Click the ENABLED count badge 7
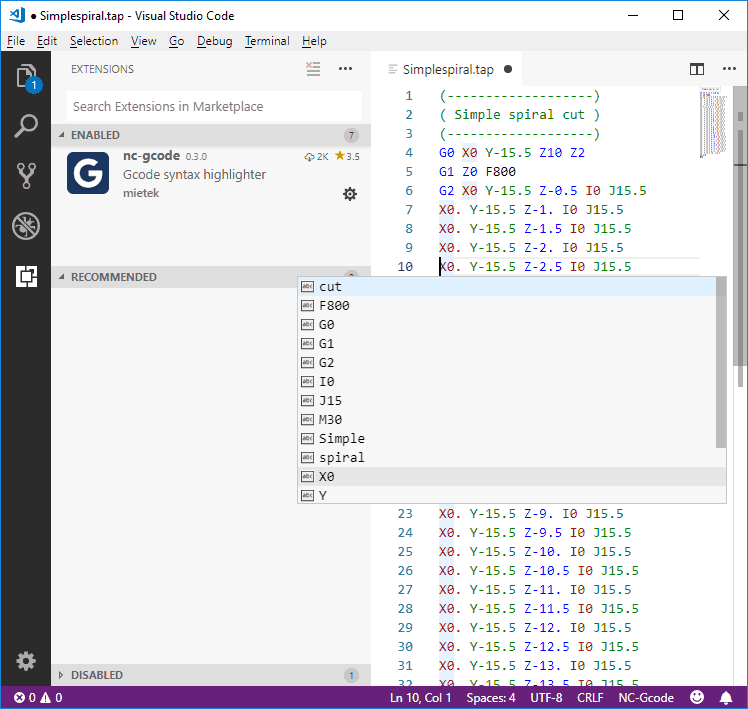Screen dimensions: 748x709 [x=351, y=135]
